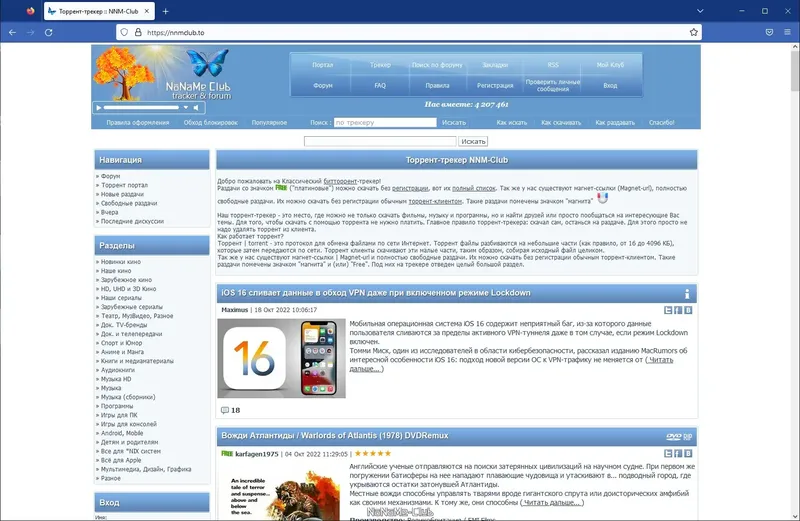Open the Как скачивать link

pos(561,122)
